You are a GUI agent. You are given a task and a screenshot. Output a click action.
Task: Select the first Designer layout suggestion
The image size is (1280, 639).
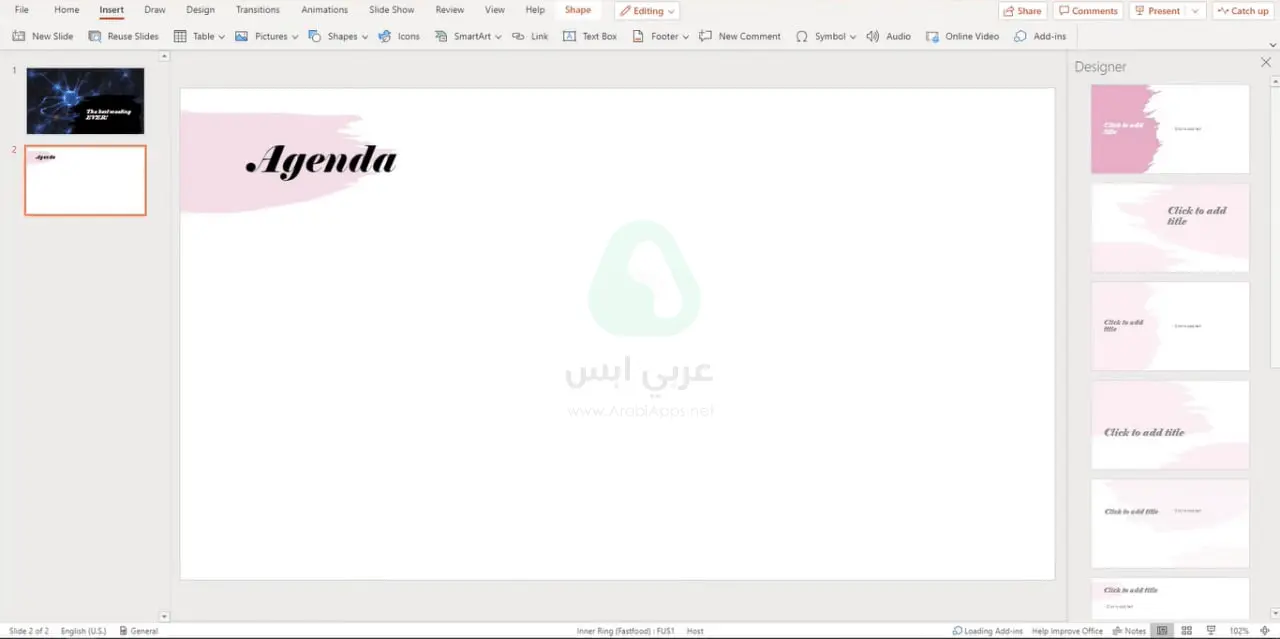pyautogui.click(x=1169, y=129)
